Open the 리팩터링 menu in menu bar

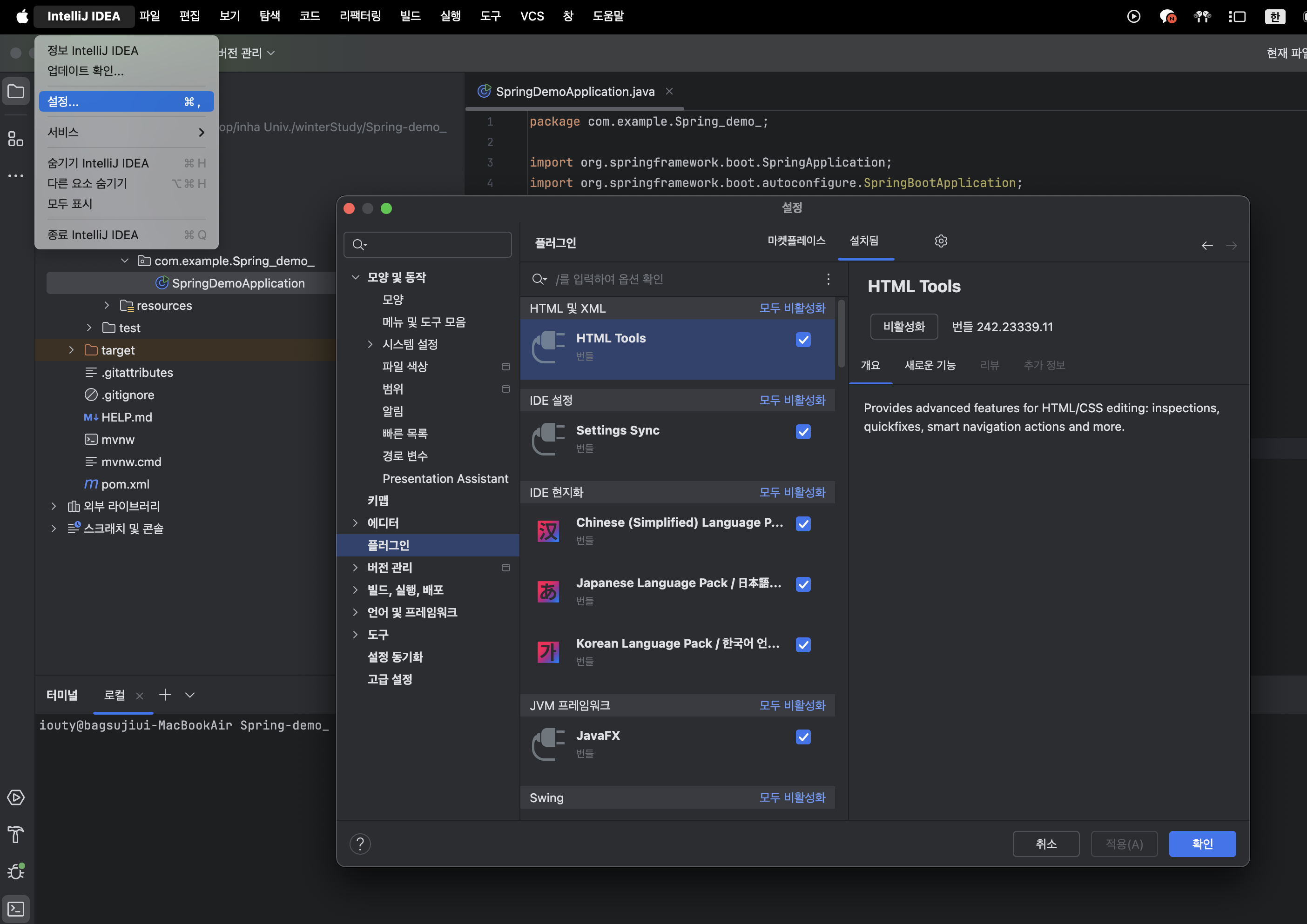(360, 16)
